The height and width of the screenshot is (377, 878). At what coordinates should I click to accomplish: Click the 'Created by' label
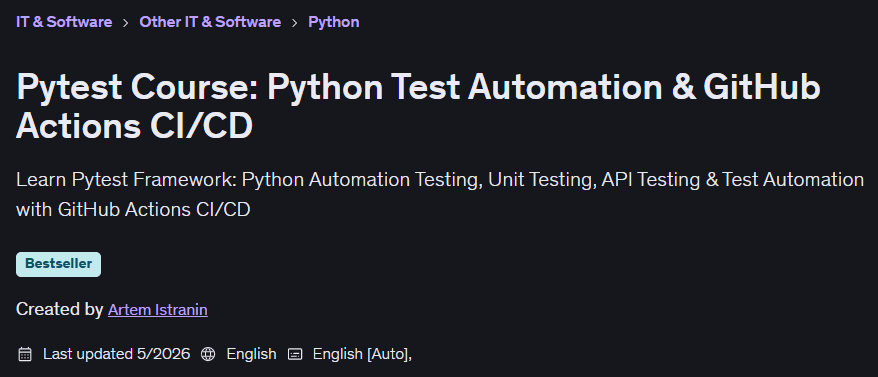coord(59,309)
